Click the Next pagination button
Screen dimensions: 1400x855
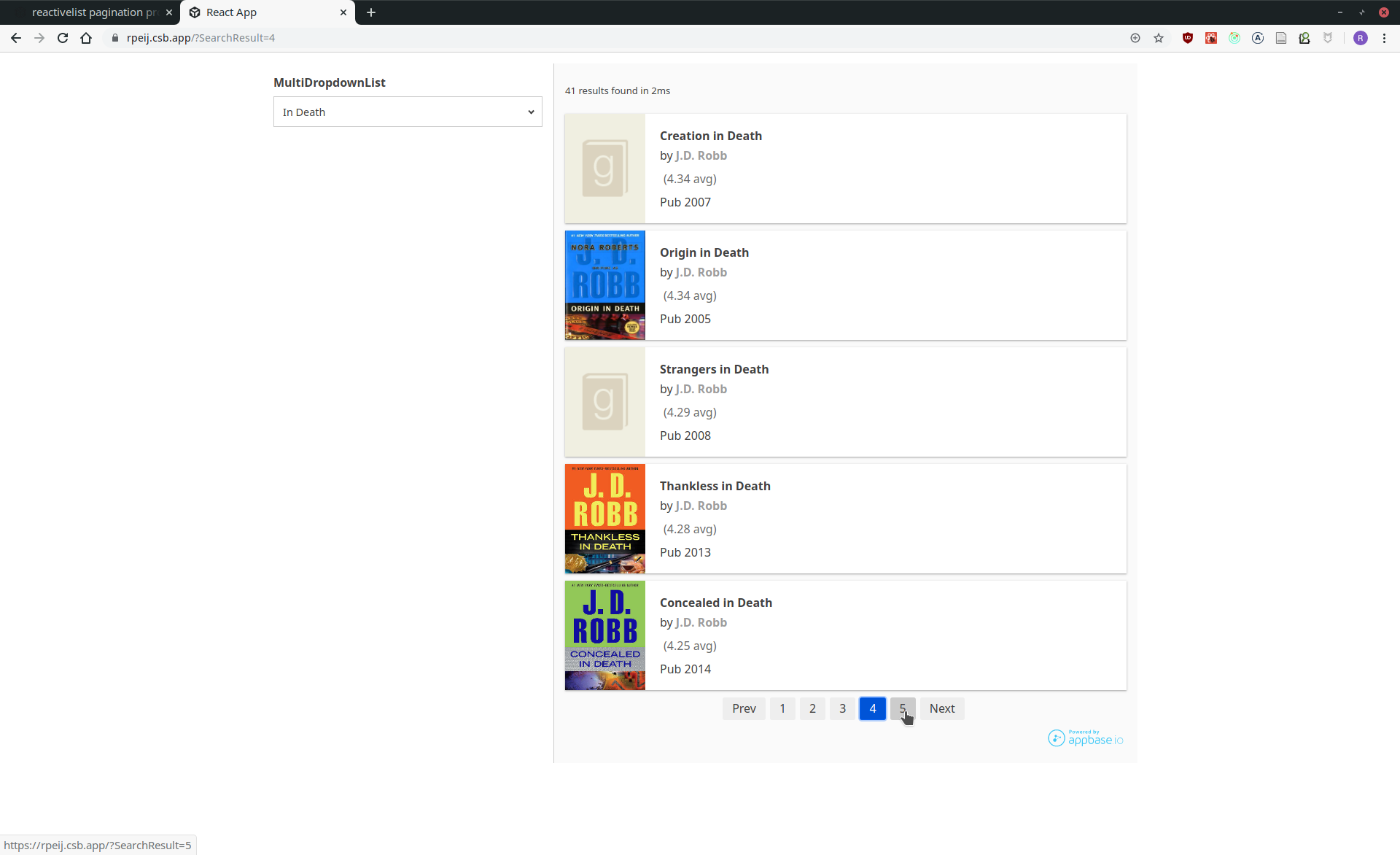tap(942, 708)
